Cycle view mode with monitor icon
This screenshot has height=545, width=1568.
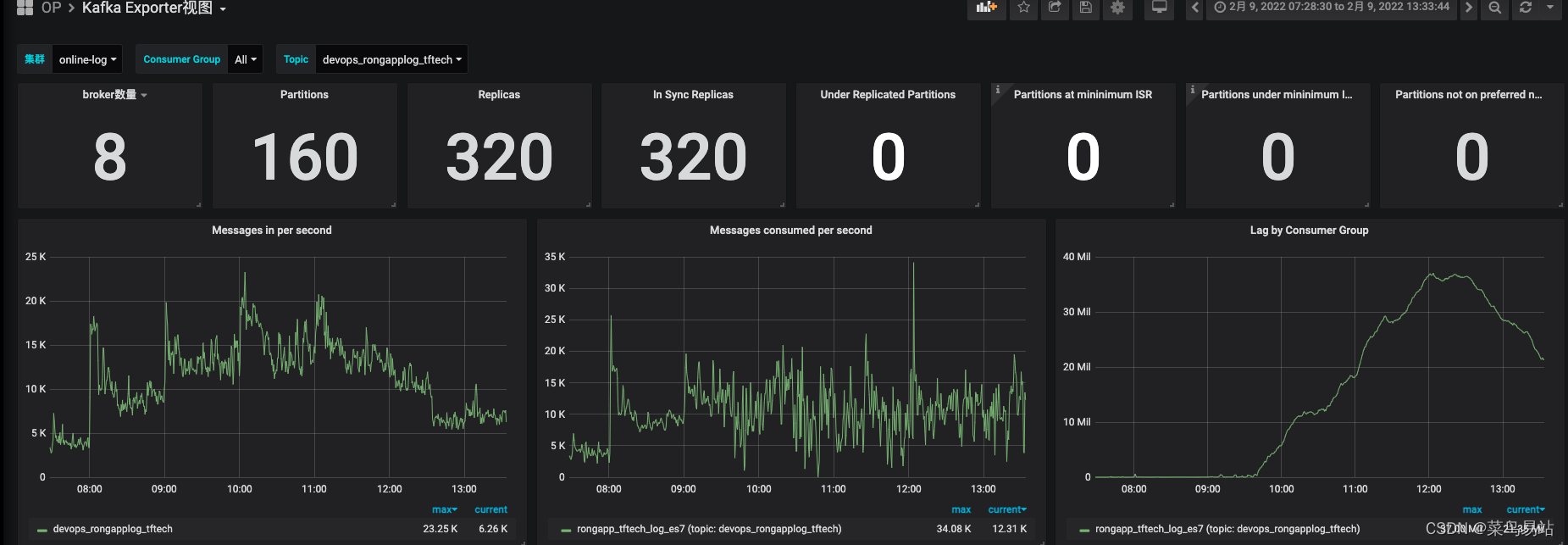[1159, 8]
